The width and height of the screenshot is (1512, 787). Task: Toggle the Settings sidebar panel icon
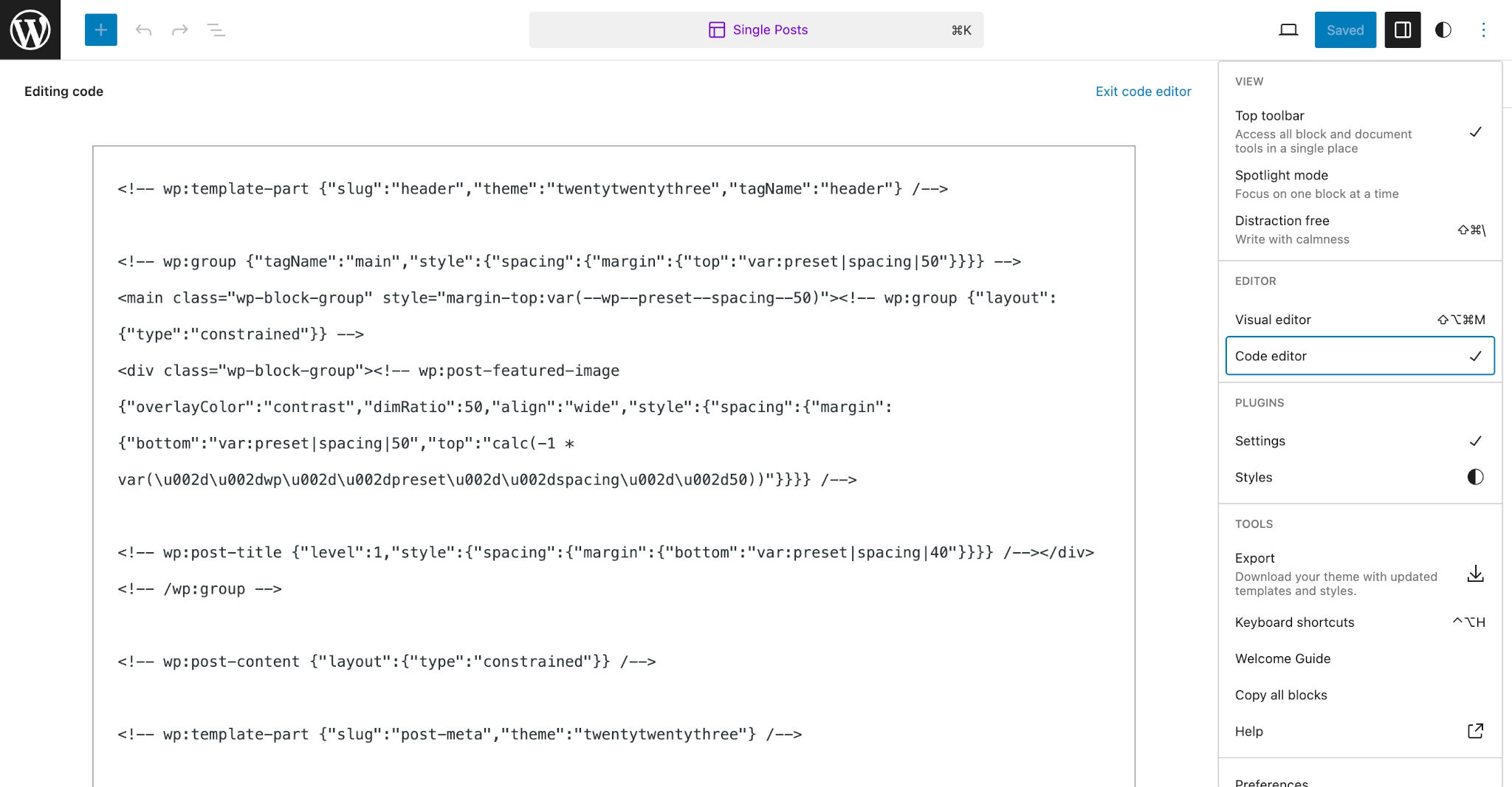click(x=1402, y=30)
